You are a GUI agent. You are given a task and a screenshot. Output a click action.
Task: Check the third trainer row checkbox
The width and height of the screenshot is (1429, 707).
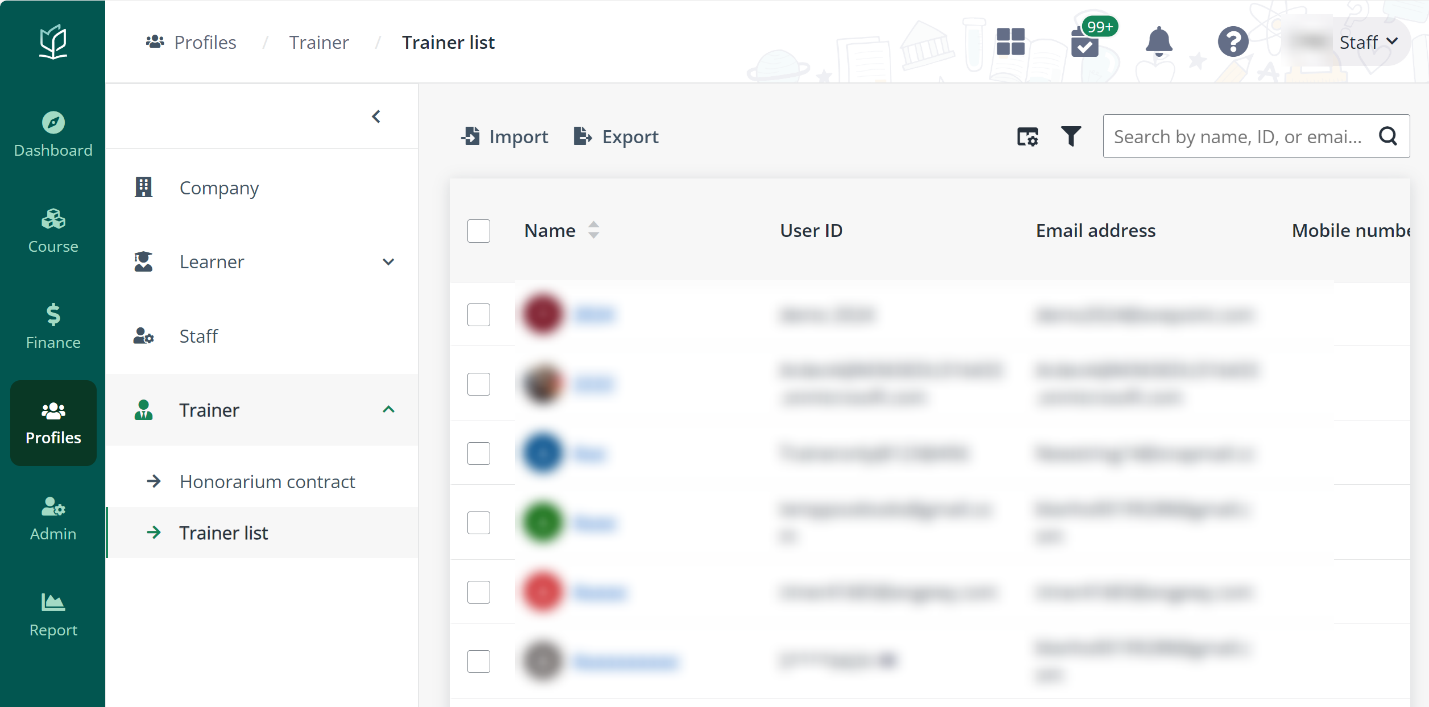point(479,453)
